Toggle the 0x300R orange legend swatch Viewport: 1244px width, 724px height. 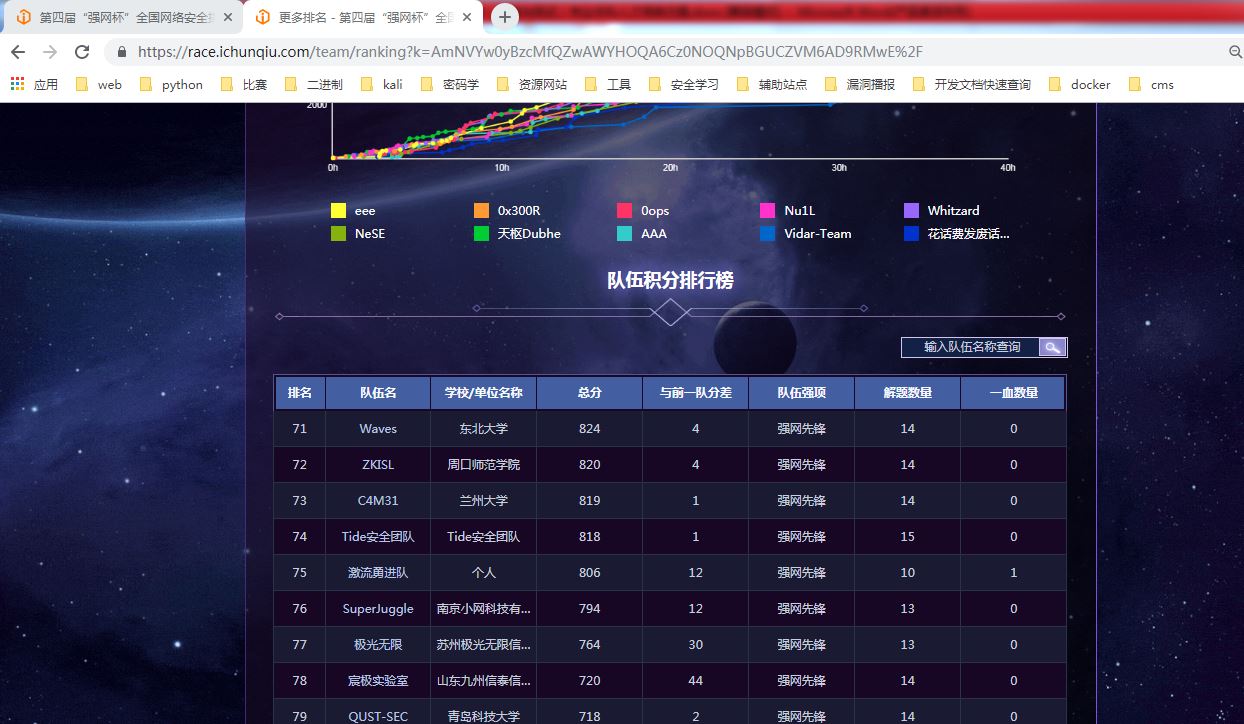pyautogui.click(x=481, y=211)
